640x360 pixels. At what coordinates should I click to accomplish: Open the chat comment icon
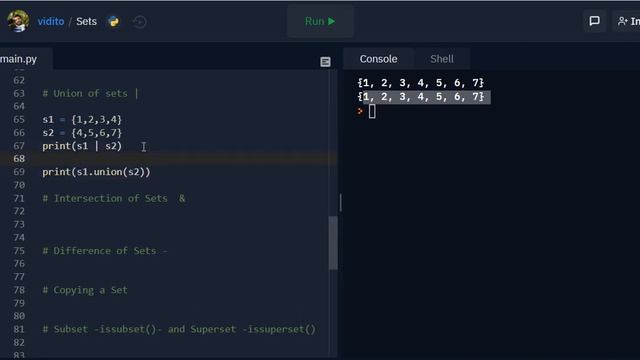[594, 21]
